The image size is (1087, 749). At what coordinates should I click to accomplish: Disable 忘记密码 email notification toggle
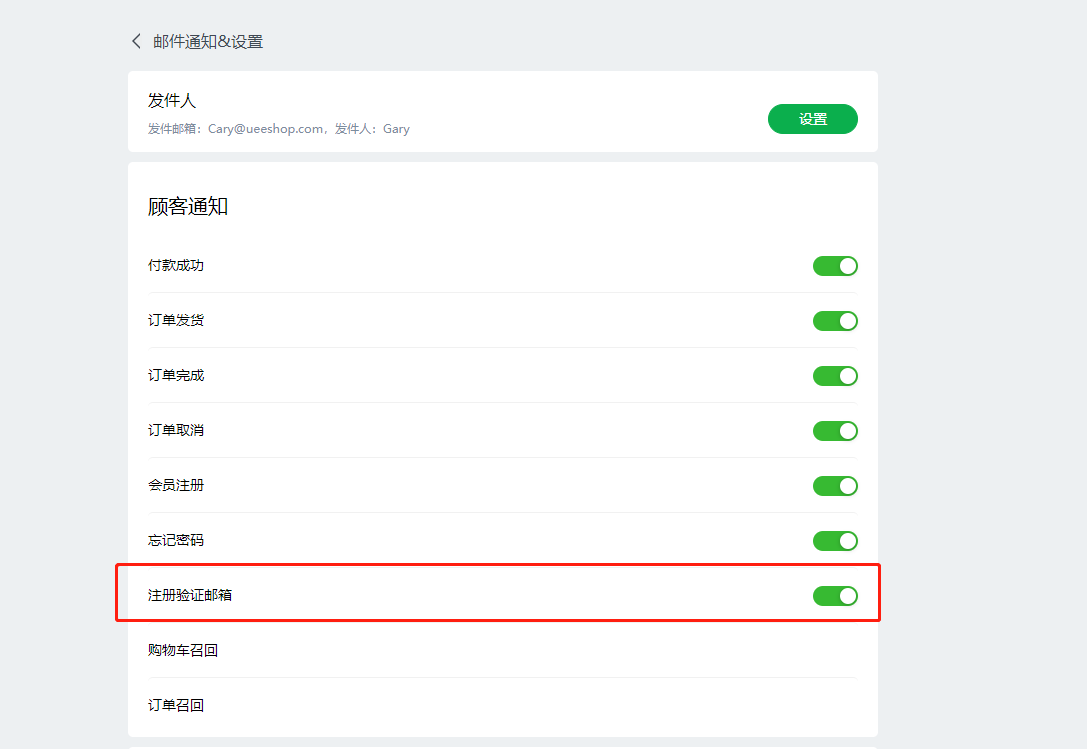pyautogui.click(x=835, y=541)
